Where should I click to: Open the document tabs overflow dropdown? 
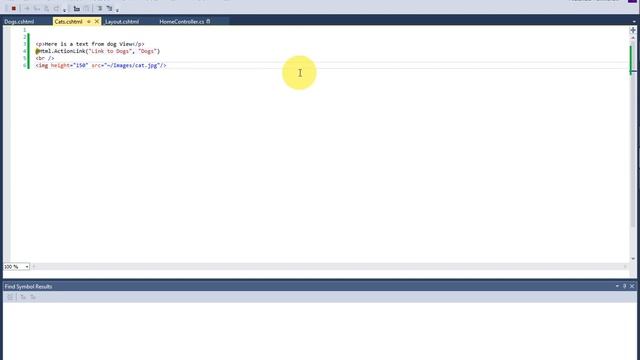[x=634, y=22]
